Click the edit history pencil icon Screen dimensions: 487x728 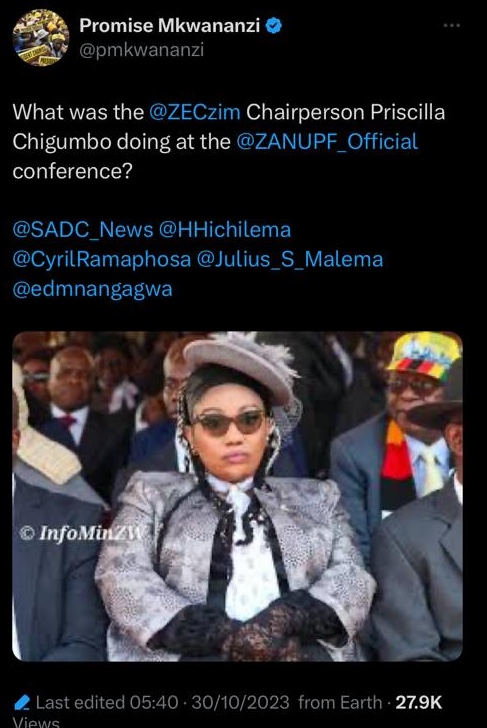pyautogui.click(x=22, y=702)
